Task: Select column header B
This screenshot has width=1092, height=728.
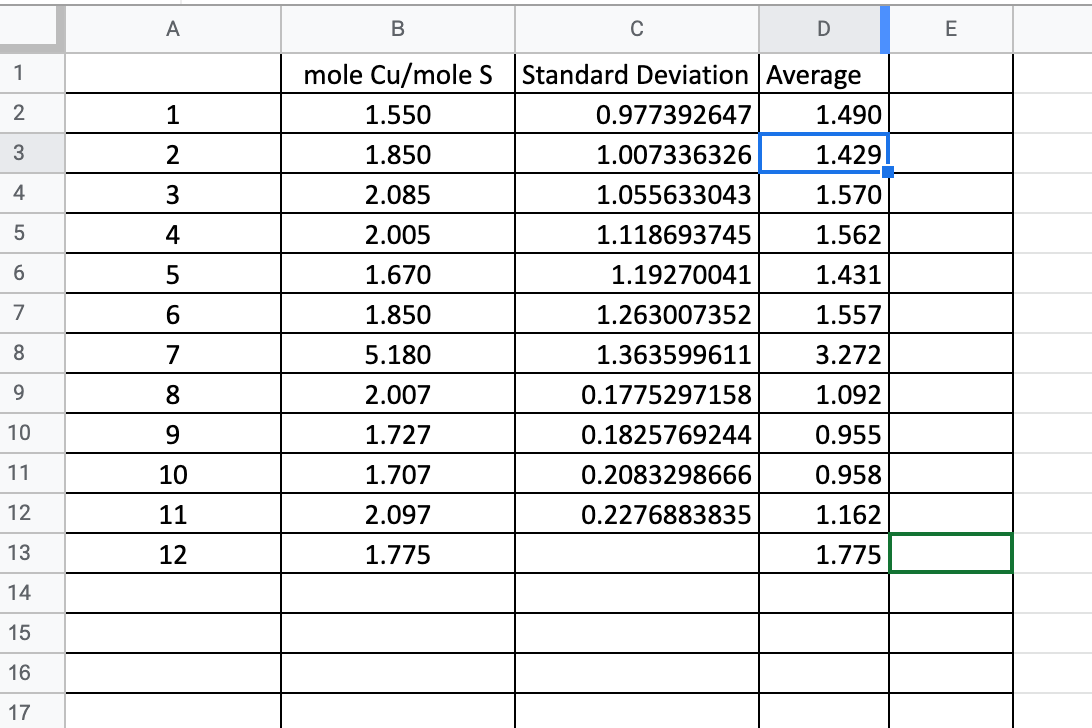Action: click(x=398, y=29)
